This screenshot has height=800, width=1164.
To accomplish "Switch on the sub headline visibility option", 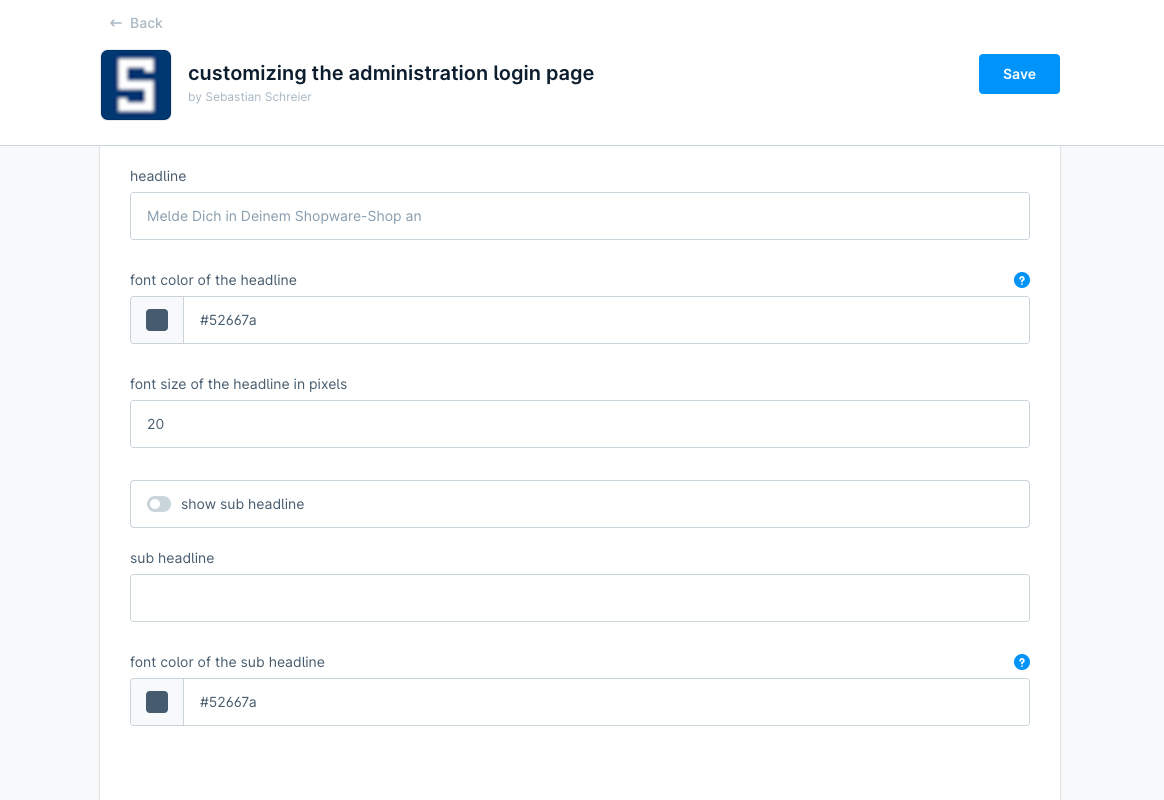I will (158, 504).
